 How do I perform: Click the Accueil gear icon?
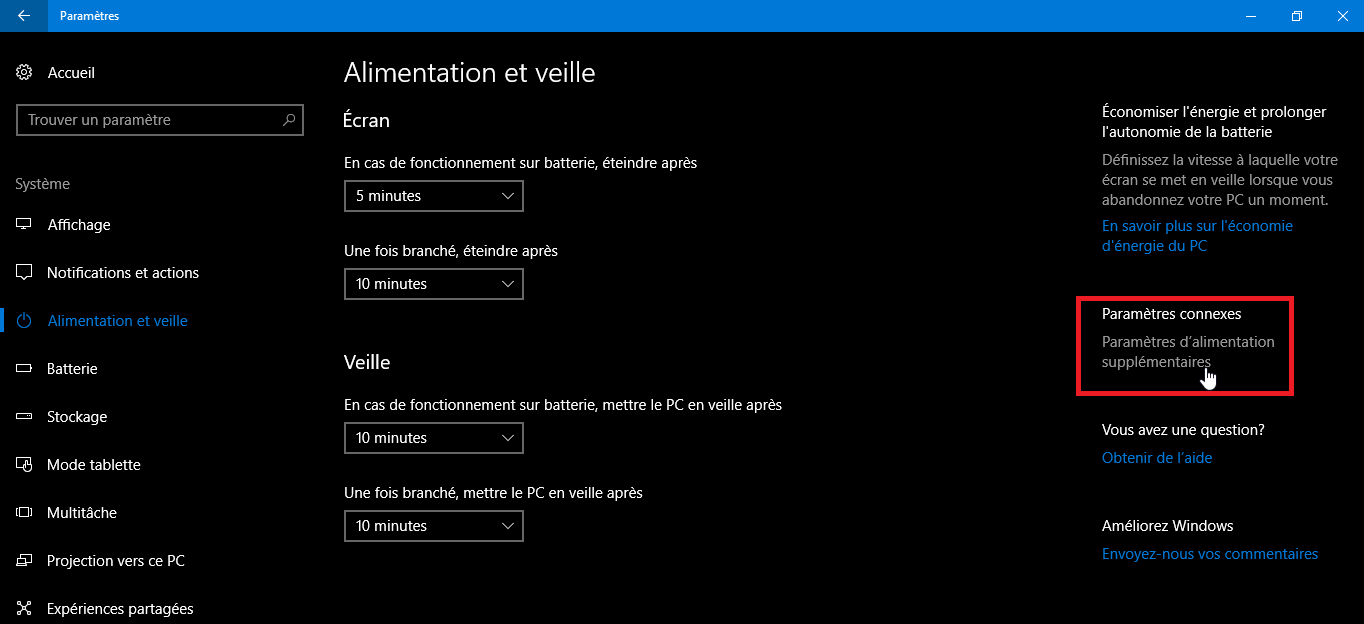[25, 73]
